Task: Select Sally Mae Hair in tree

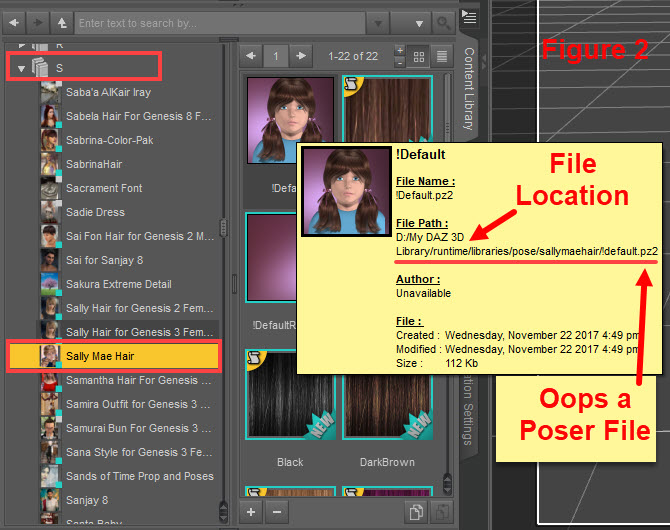Action: coord(100,356)
